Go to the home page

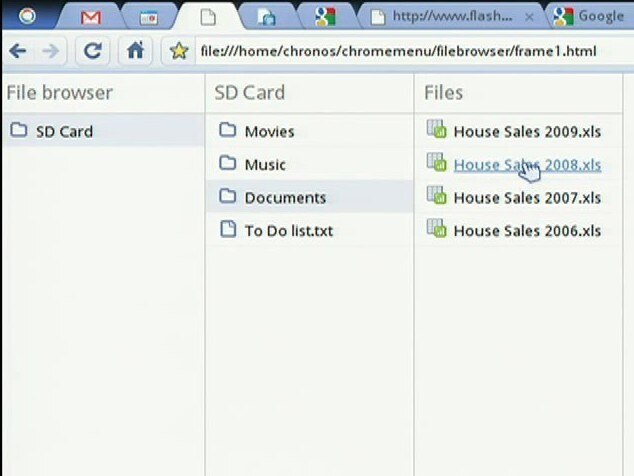coord(135,51)
